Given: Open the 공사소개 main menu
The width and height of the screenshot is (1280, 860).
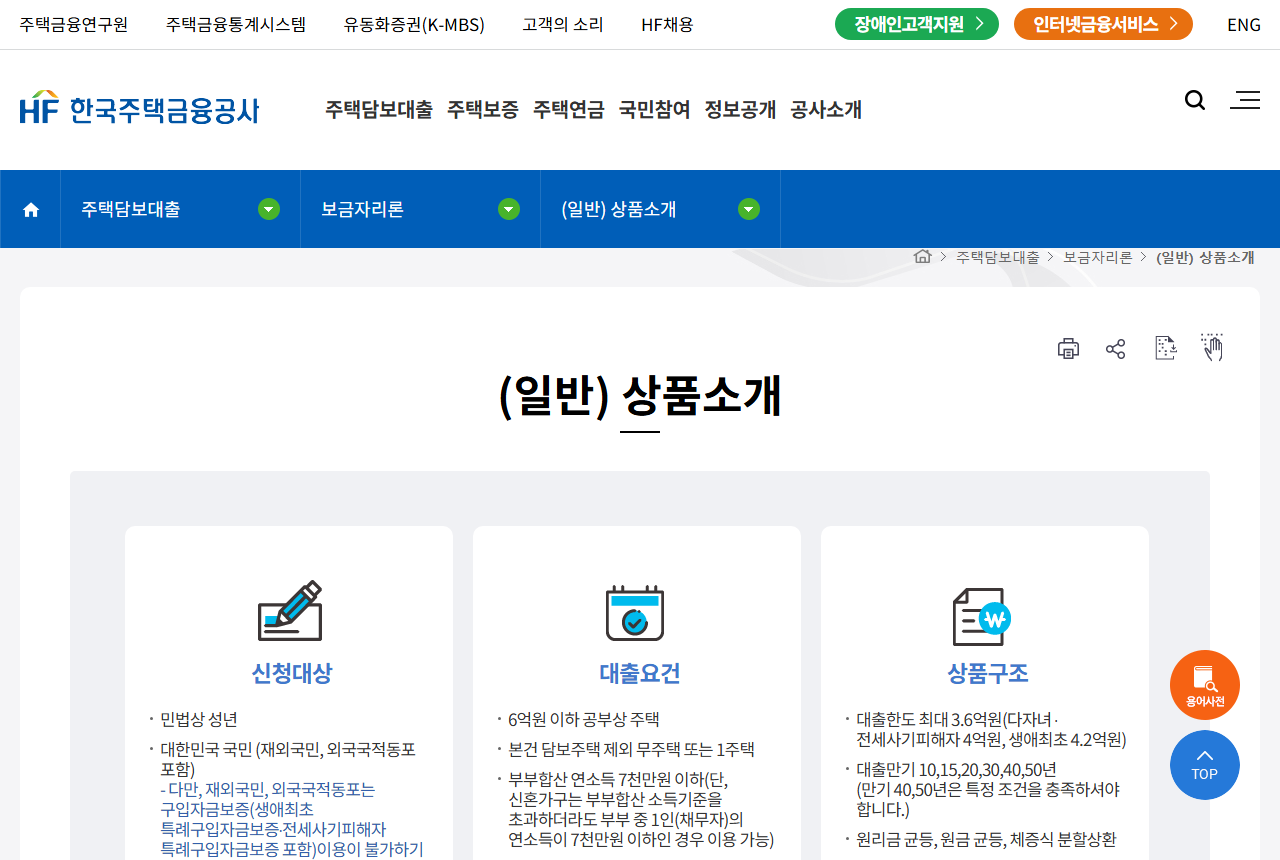Looking at the screenshot, I should (826, 110).
